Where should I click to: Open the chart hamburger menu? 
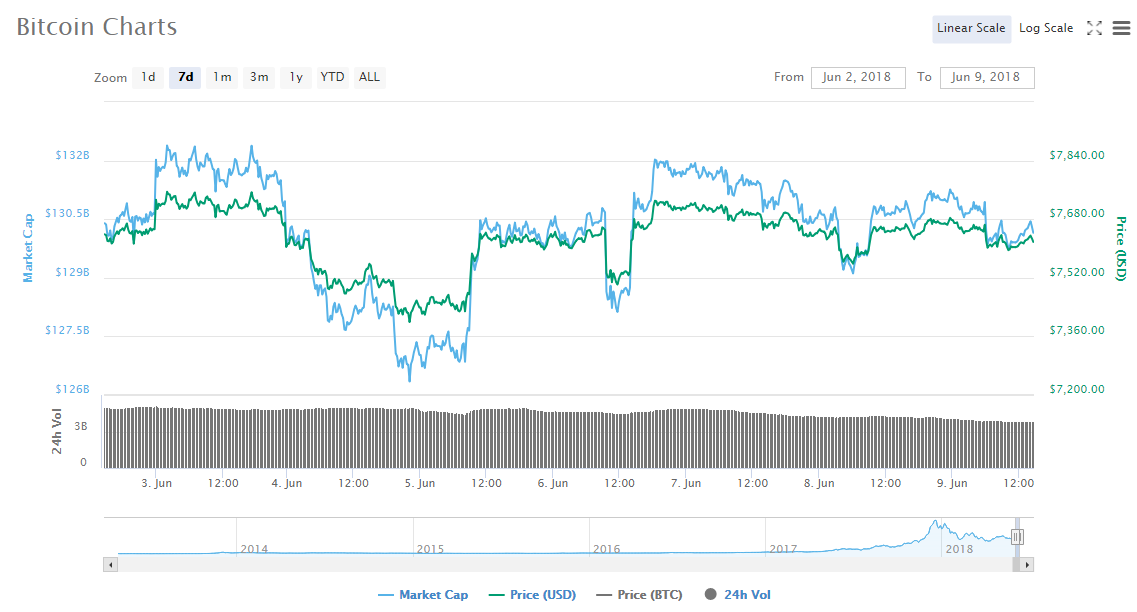tap(1121, 28)
